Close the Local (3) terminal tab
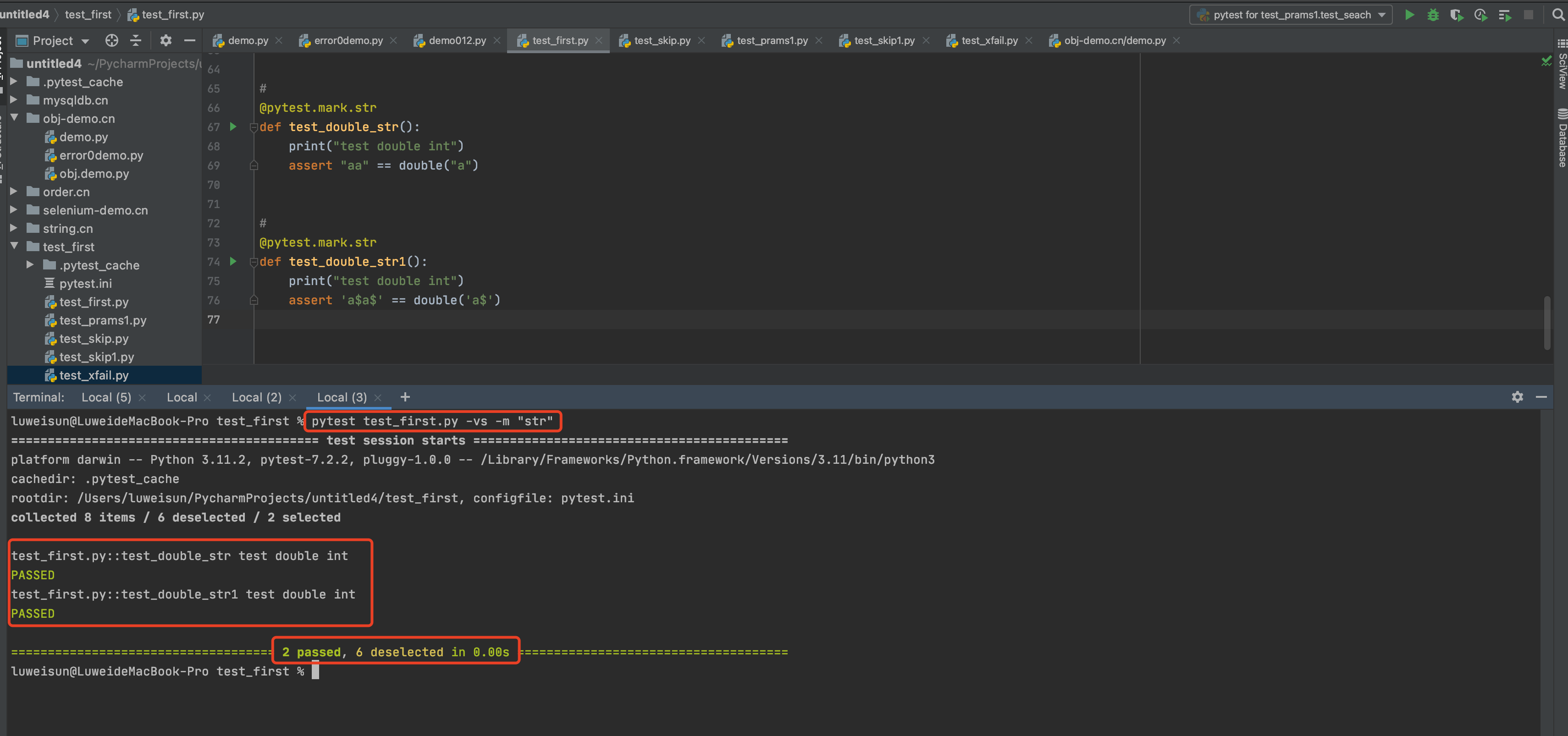The height and width of the screenshot is (736, 1568). [x=377, y=397]
